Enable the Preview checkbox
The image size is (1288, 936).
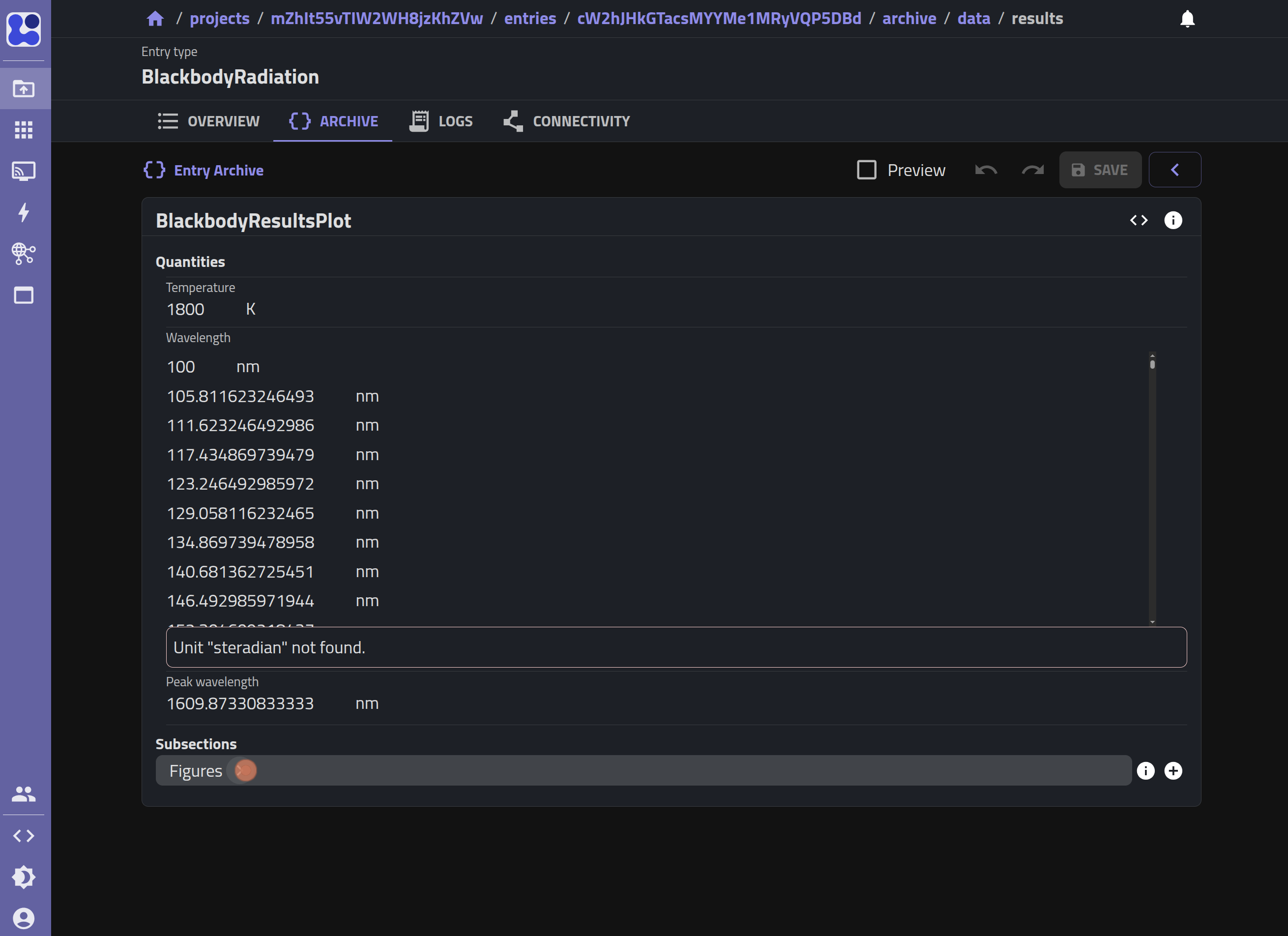pyautogui.click(x=867, y=170)
